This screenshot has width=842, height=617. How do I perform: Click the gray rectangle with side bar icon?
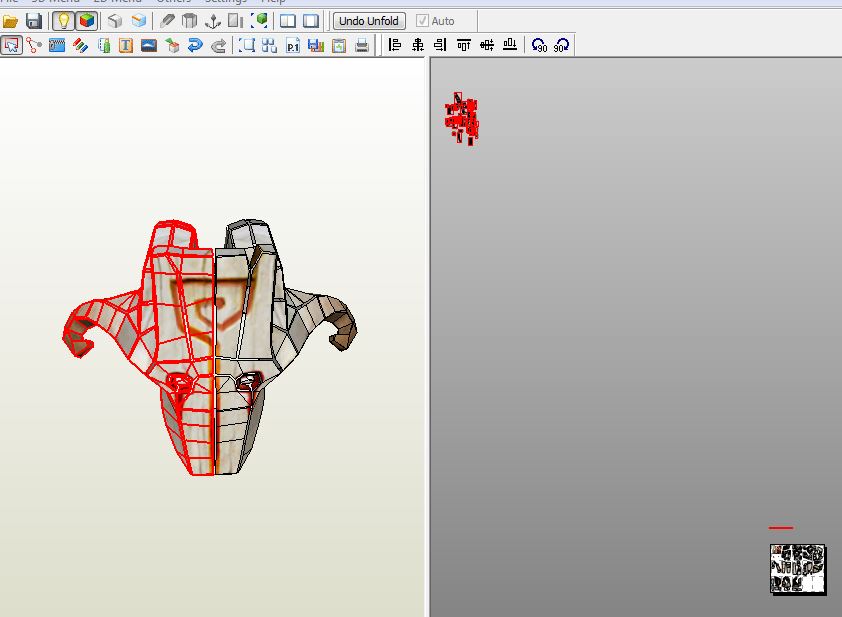[x=236, y=21]
